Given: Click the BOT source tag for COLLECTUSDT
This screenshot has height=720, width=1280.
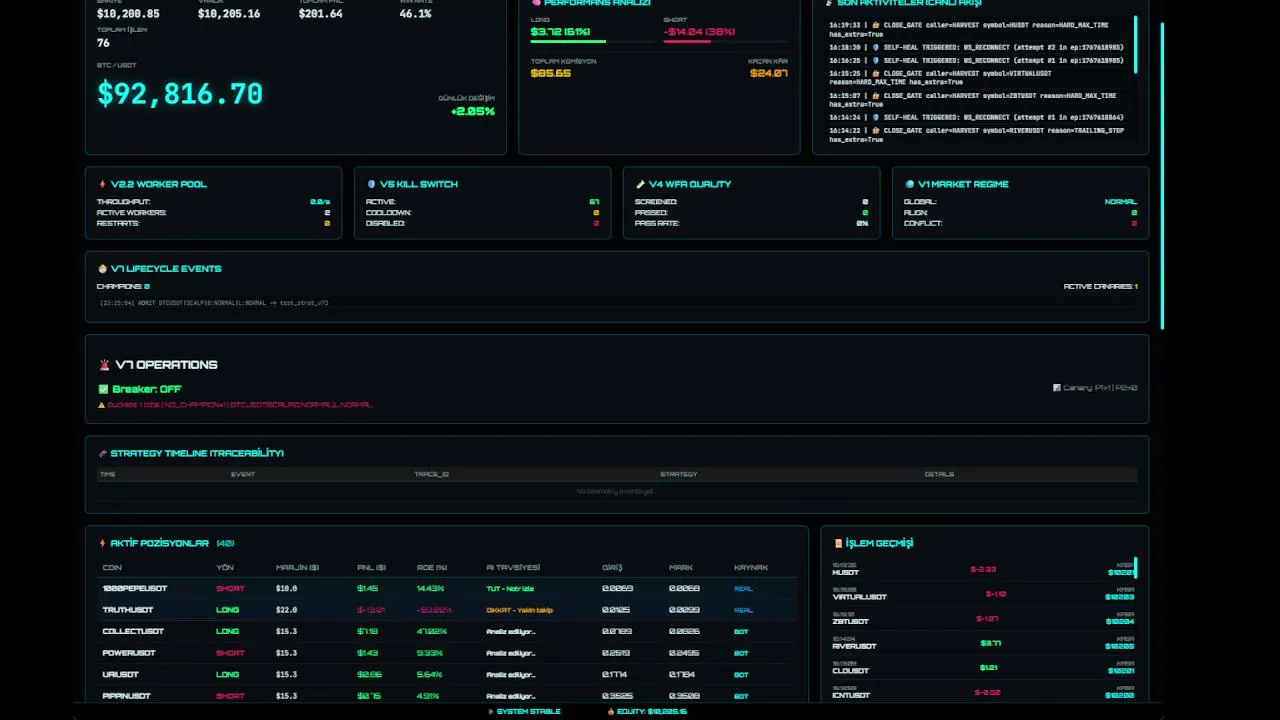Looking at the screenshot, I should coord(741,631).
